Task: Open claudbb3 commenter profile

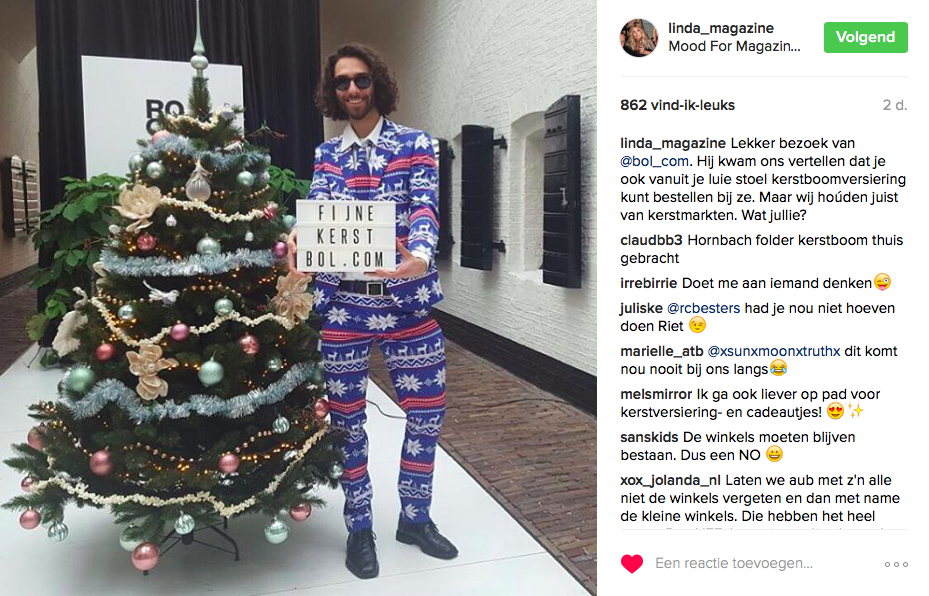Action: [651, 240]
